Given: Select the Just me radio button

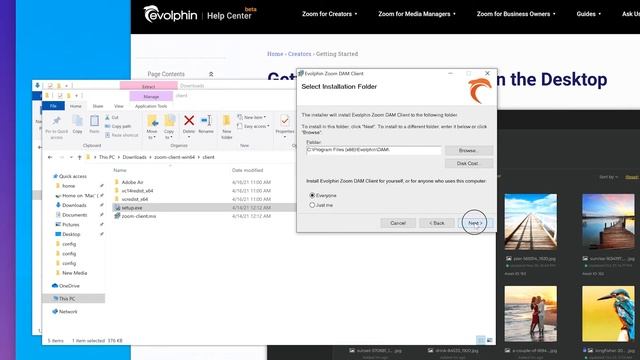Looking at the screenshot, I should coord(312,205).
